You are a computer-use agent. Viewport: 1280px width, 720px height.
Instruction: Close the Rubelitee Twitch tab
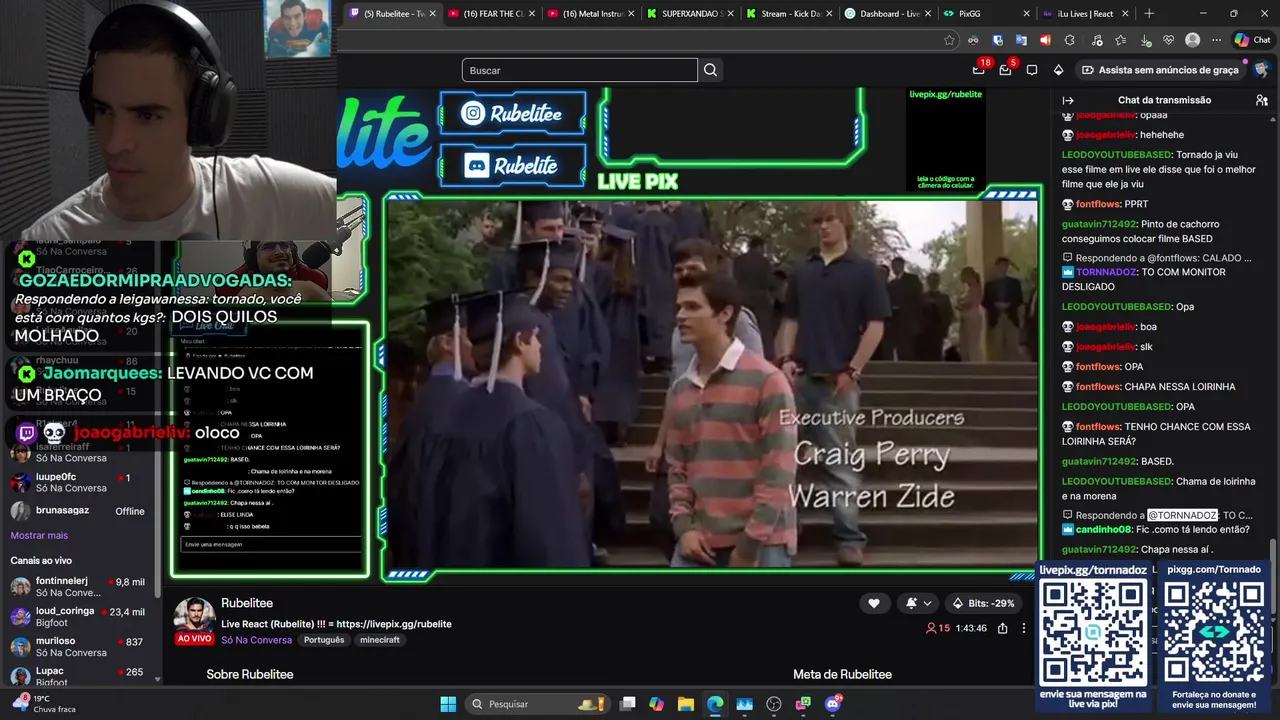(x=432, y=13)
